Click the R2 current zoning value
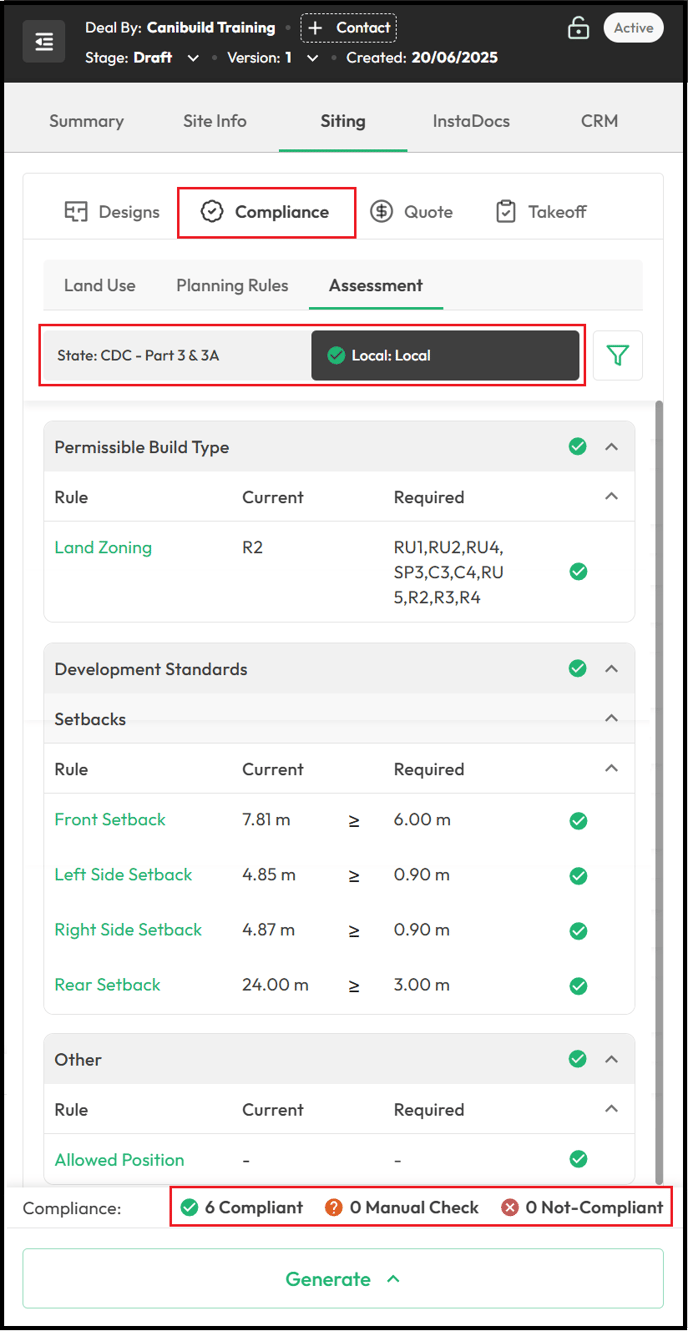The image size is (688, 1331). pyautogui.click(x=252, y=547)
